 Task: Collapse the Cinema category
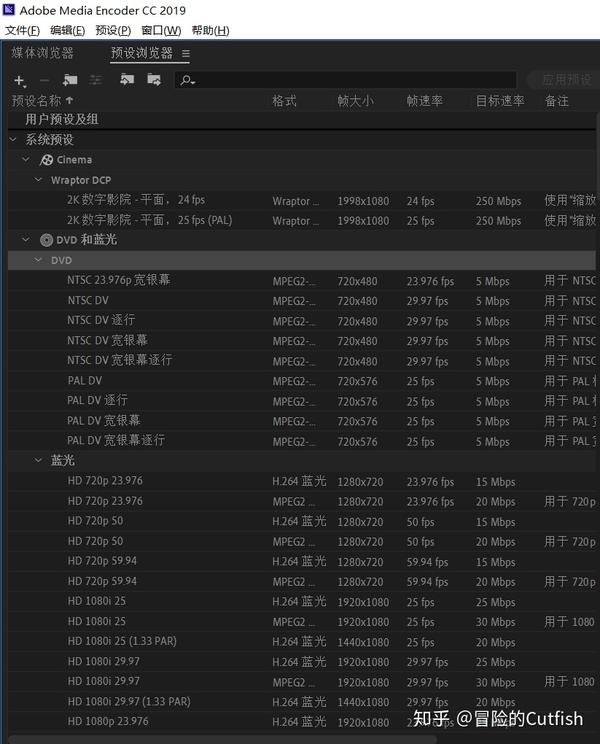26,159
